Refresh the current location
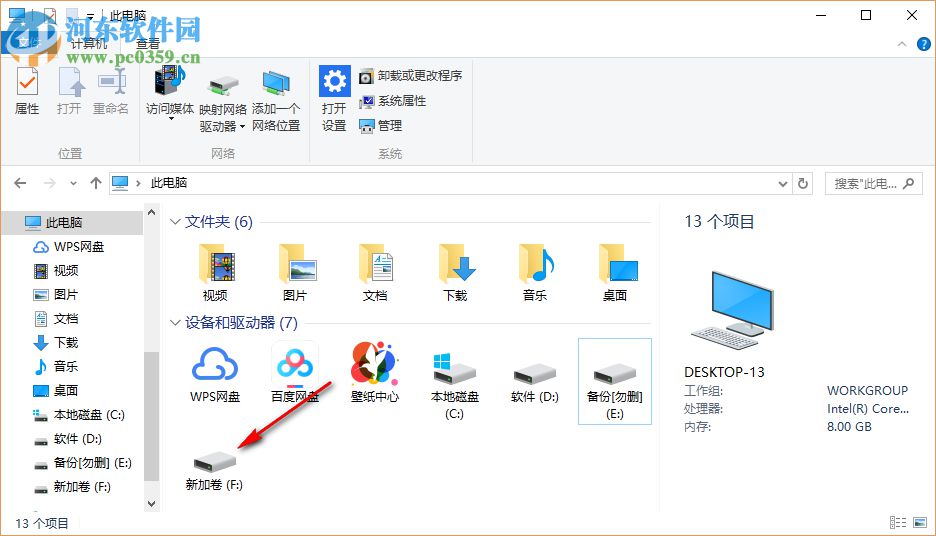The height and width of the screenshot is (536, 936). pos(803,184)
